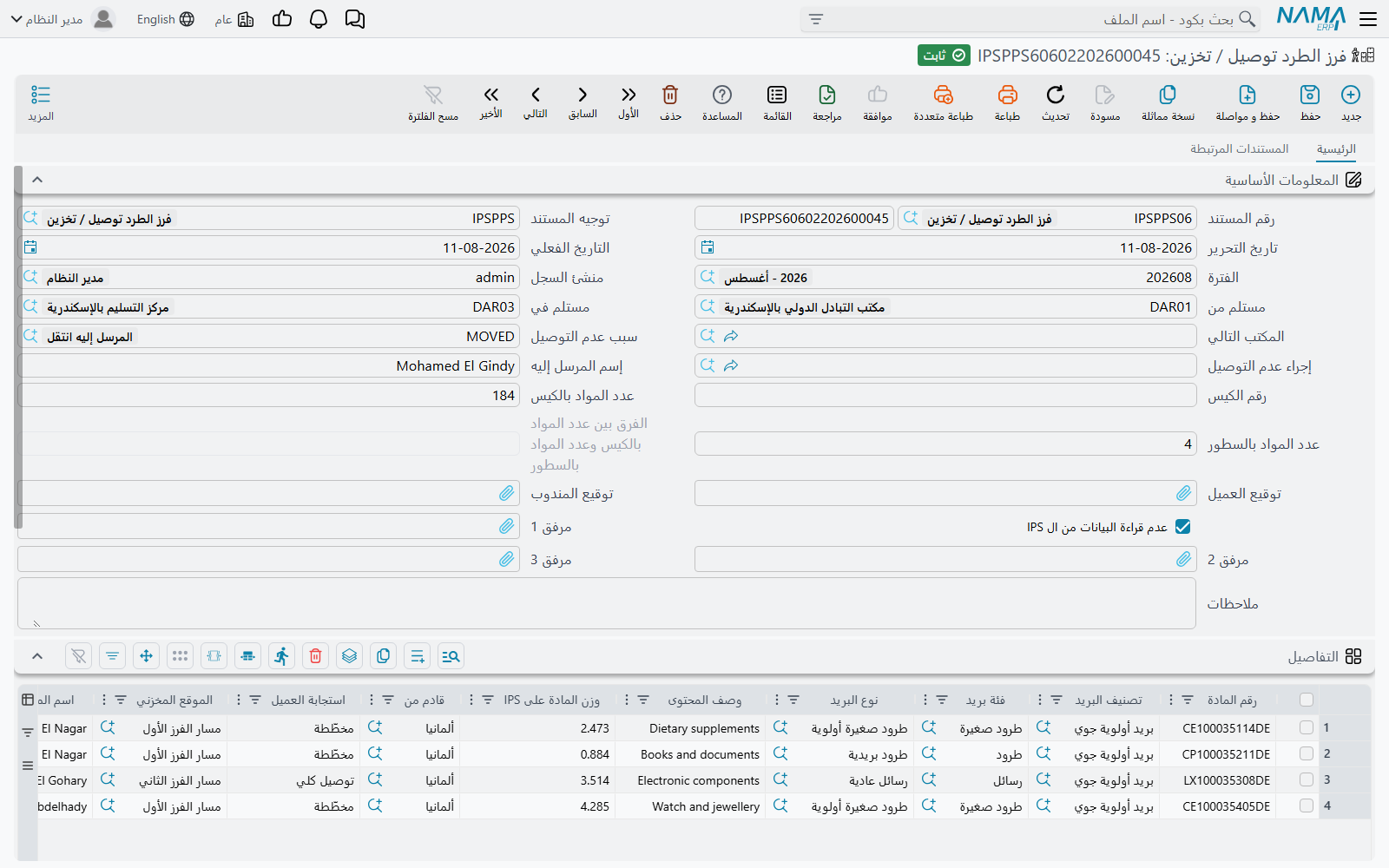Click the Notes (ملاحظات) text area
This screenshot has width=1389, height=868.
pyautogui.click(x=607, y=603)
